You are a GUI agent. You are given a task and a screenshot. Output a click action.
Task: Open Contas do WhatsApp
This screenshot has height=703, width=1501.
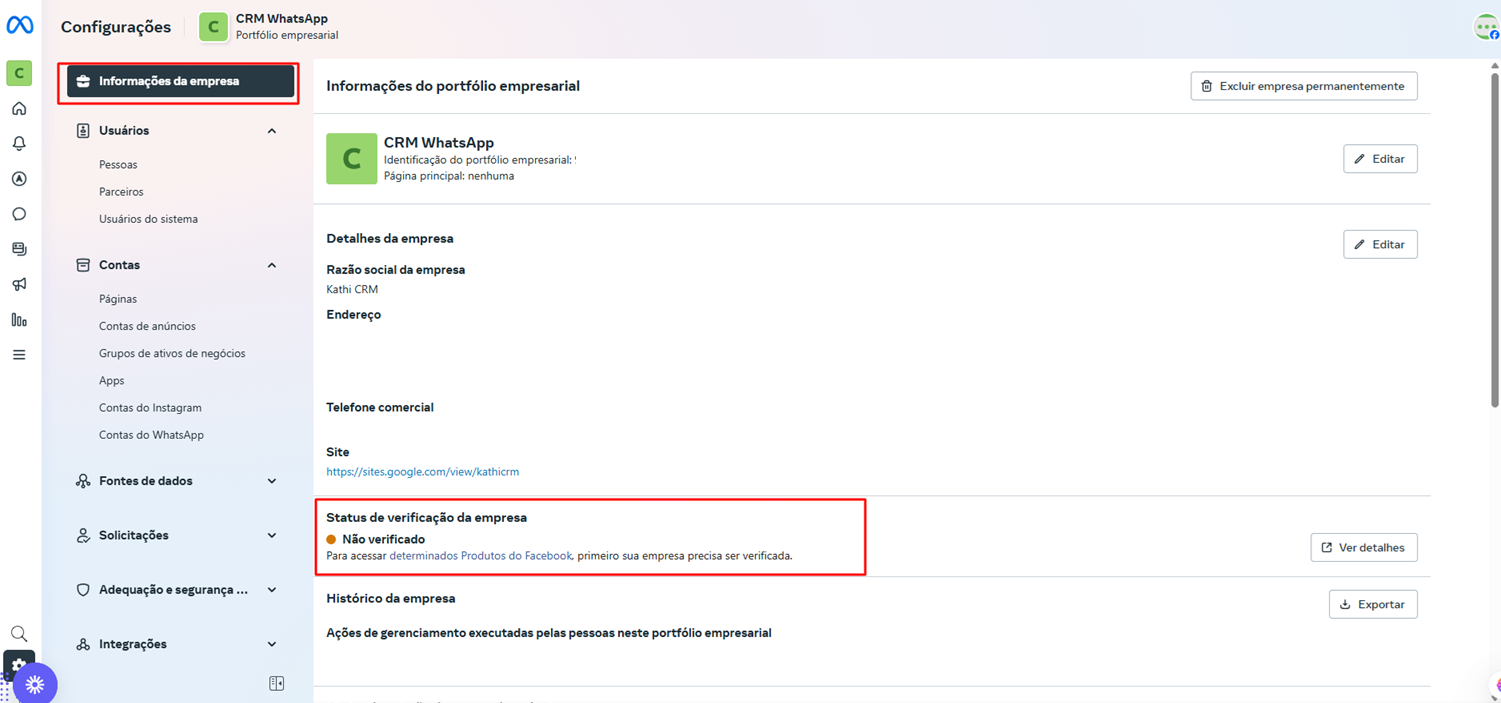[150, 434]
